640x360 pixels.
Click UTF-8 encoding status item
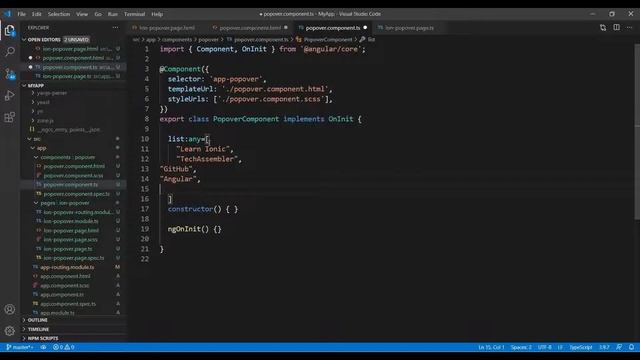544,347
